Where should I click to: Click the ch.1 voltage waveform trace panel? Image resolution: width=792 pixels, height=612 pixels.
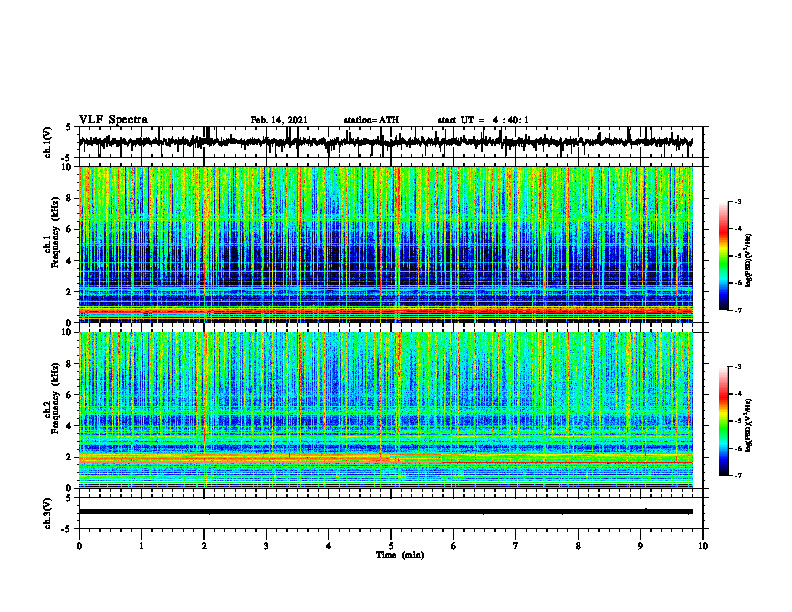390,142
